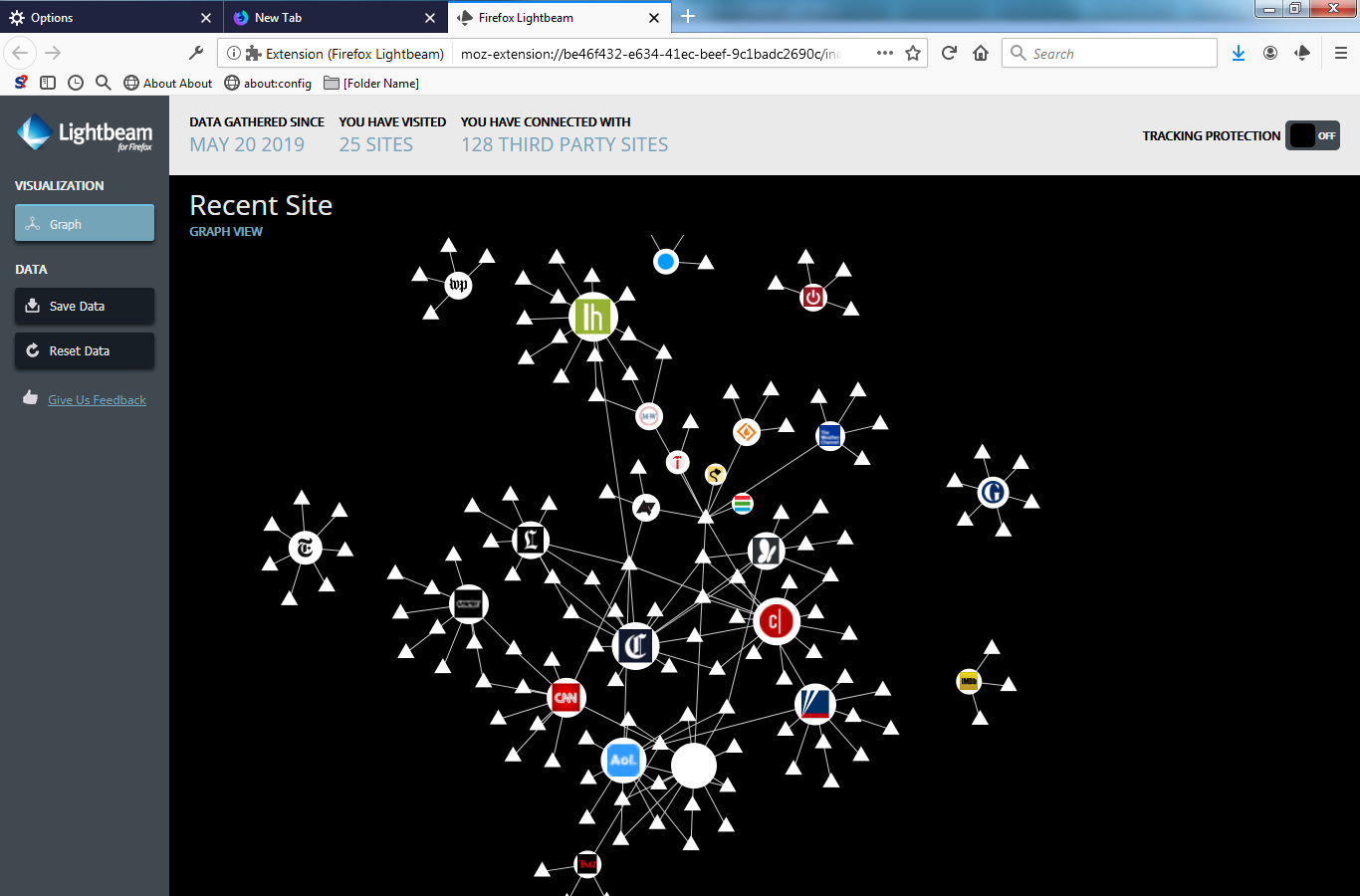Go to the Firefox home page
This screenshot has width=1360, height=896.
pyautogui.click(x=981, y=53)
